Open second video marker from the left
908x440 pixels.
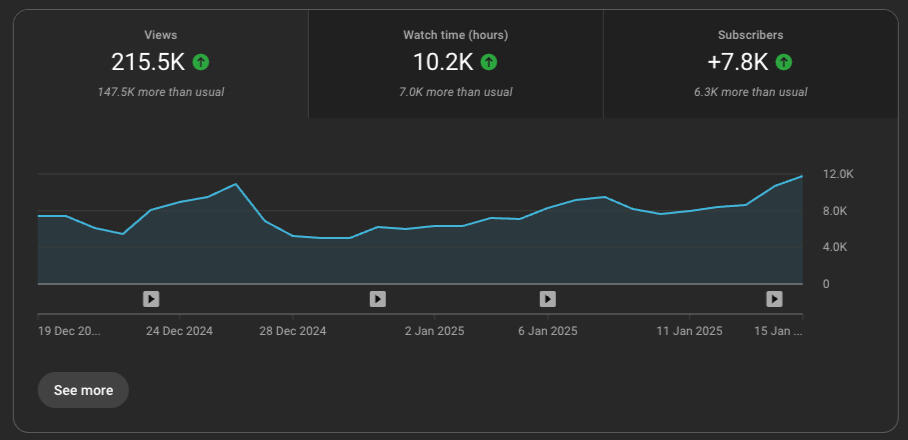click(378, 298)
